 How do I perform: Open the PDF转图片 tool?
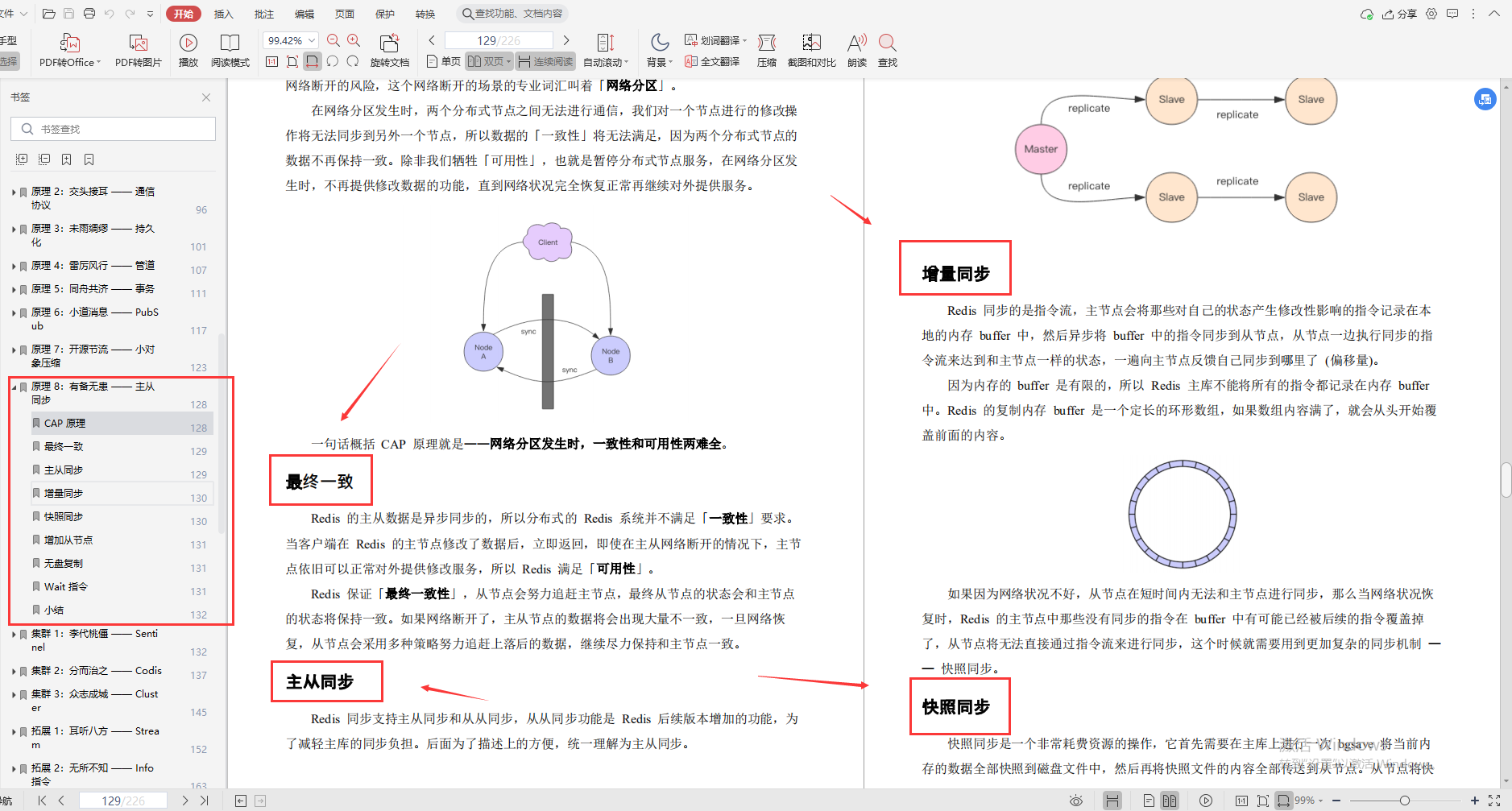tap(138, 48)
